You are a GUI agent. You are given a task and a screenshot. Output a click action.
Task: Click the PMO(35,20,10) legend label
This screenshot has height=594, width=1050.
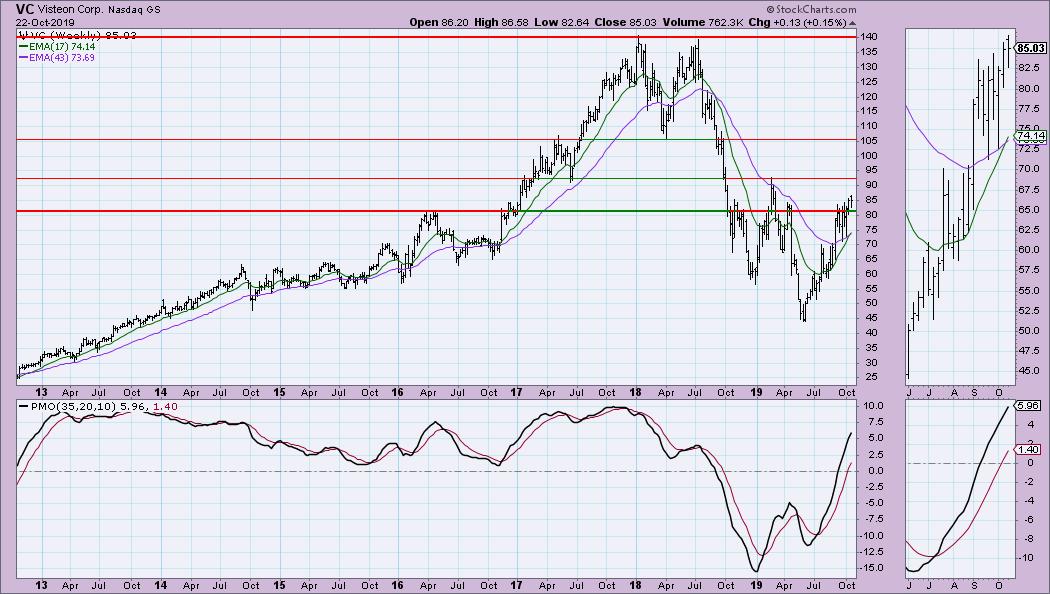74,406
